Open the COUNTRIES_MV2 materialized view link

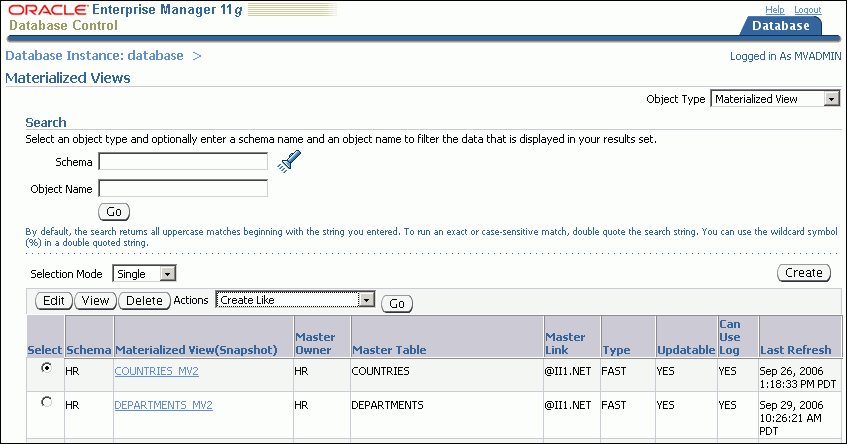pyautogui.click(x=157, y=371)
